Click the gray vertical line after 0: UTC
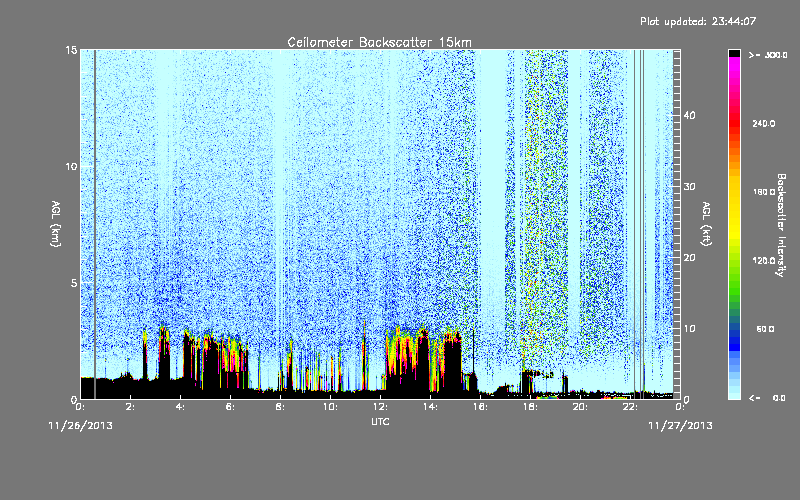 (95, 224)
